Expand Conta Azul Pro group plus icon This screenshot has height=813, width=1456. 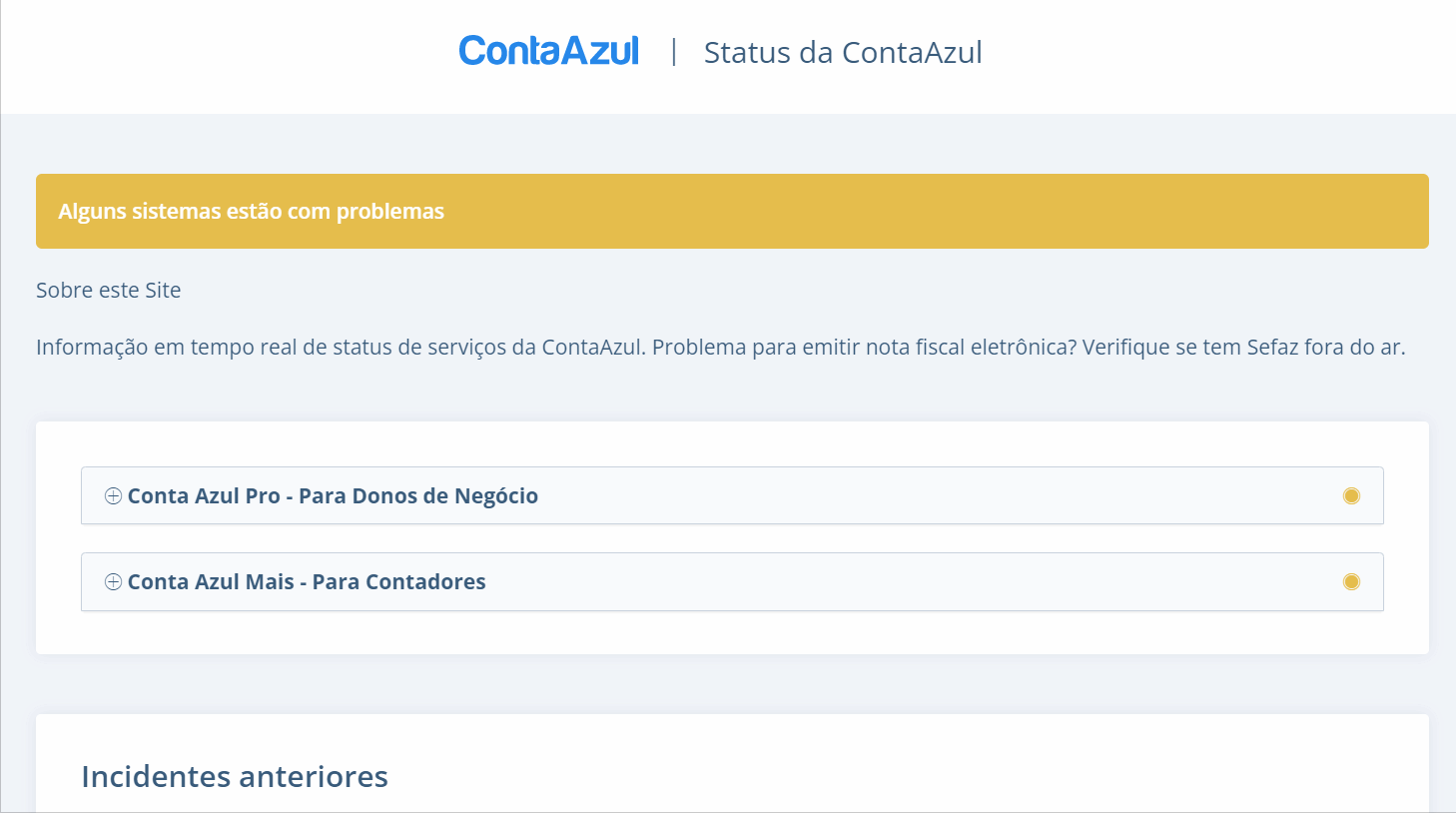click(113, 496)
